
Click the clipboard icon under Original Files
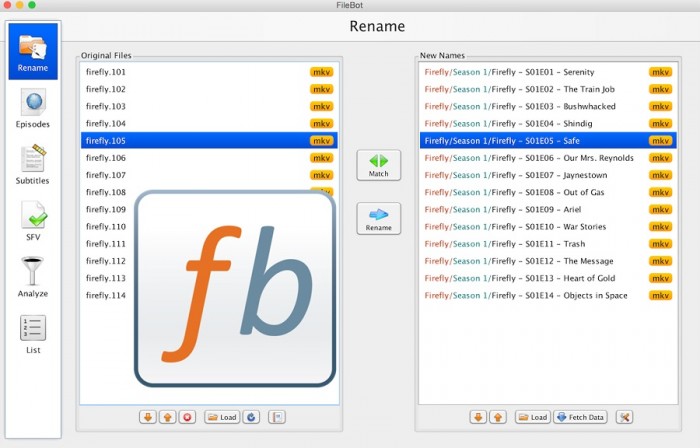click(x=277, y=417)
